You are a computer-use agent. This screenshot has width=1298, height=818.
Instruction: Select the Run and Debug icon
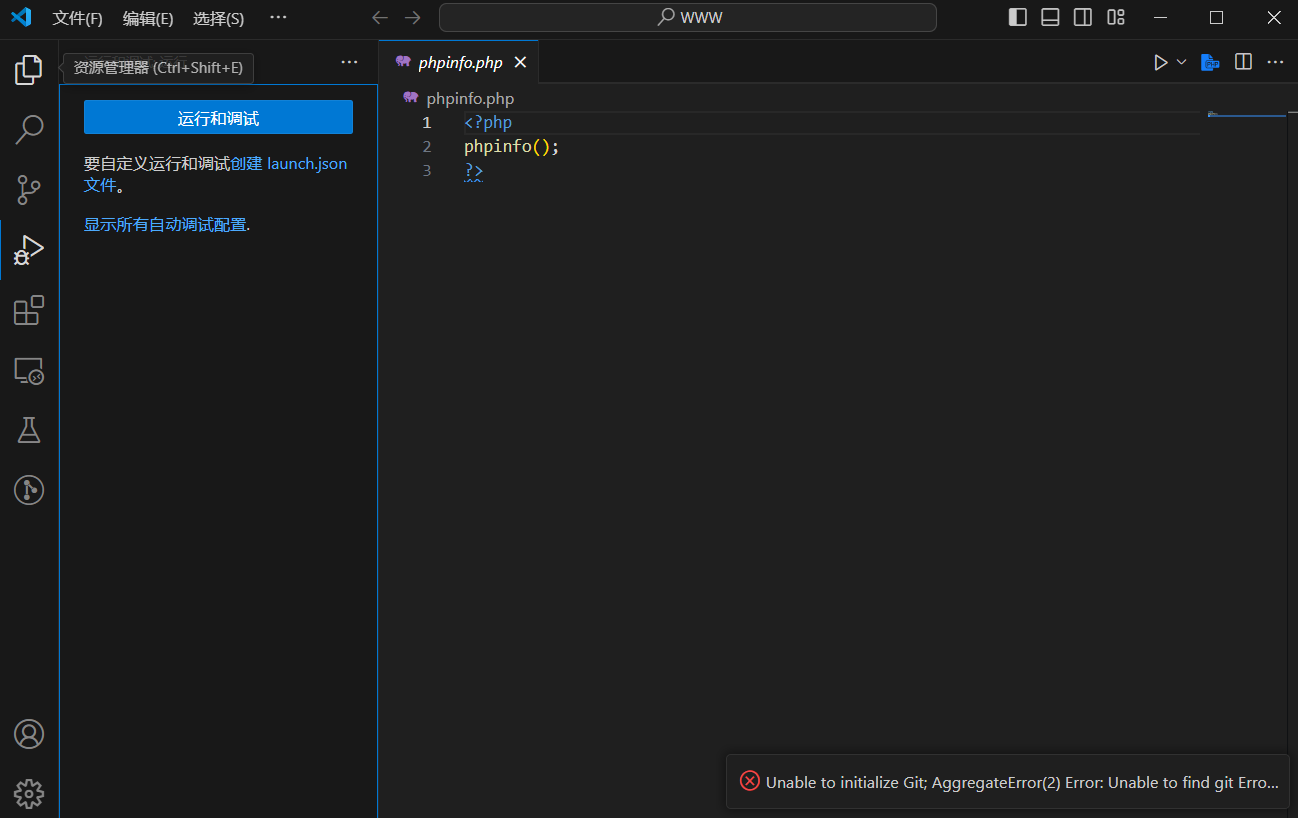click(x=29, y=250)
